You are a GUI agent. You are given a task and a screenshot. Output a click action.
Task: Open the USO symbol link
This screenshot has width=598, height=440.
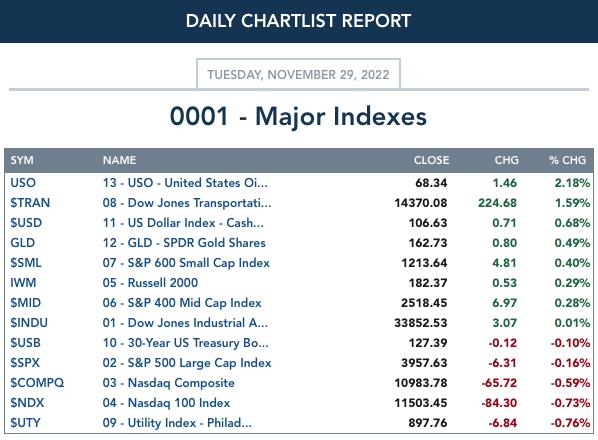pyautogui.click(x=23, y=183)
